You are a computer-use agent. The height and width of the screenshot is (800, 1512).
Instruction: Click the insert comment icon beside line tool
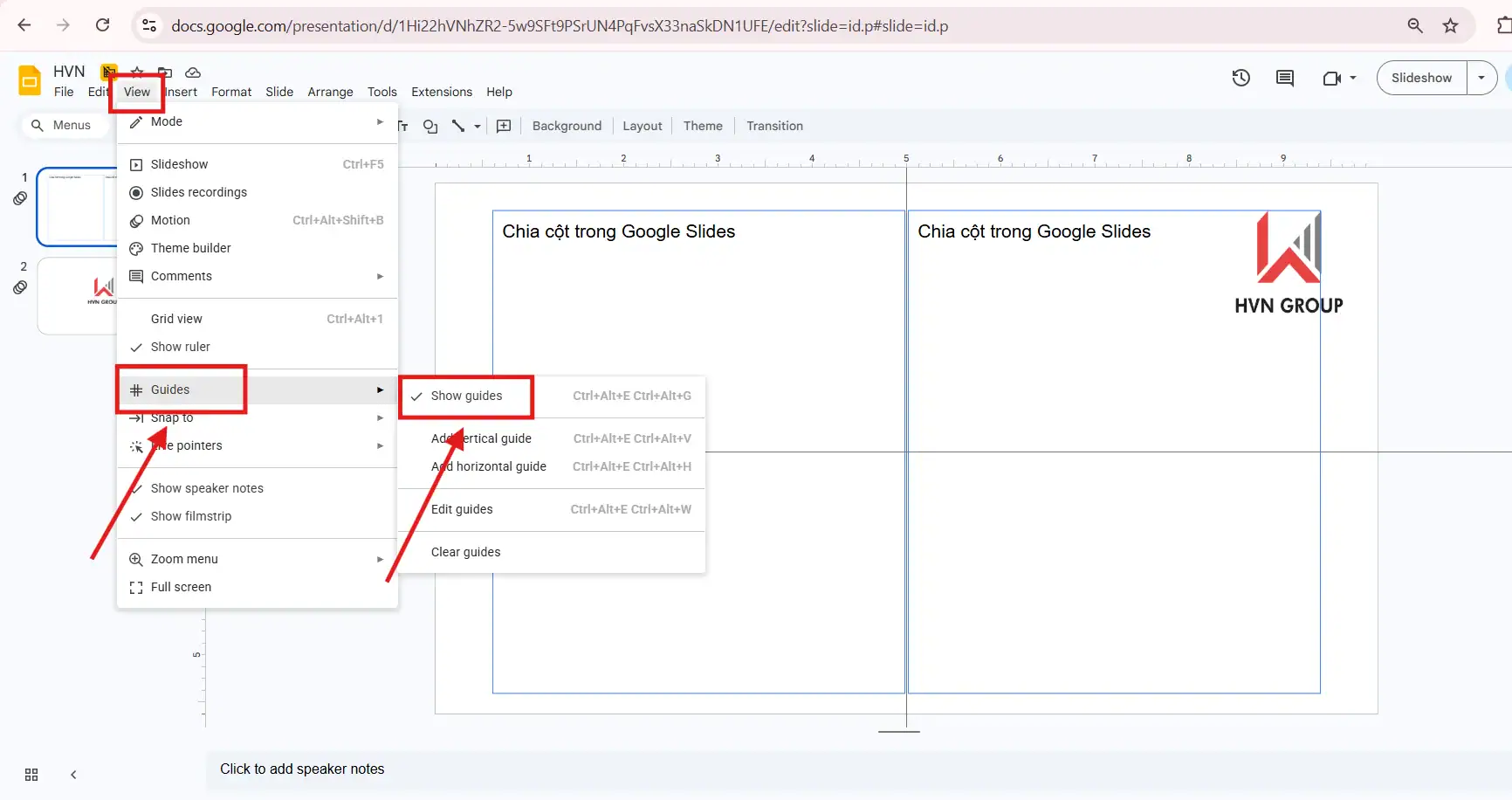point(504,126)
